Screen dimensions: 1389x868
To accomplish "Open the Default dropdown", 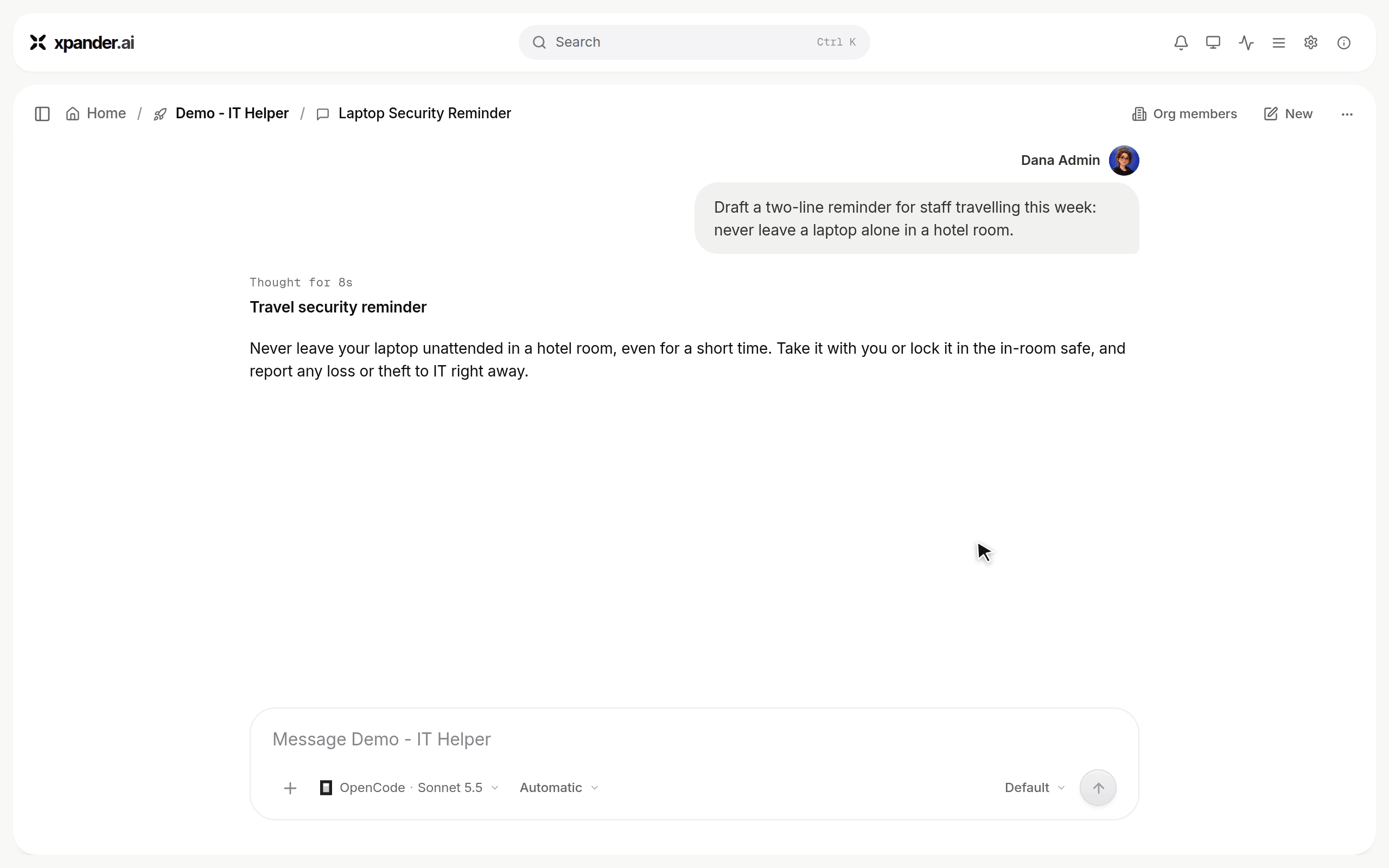I will click(x=1035, y=788).
